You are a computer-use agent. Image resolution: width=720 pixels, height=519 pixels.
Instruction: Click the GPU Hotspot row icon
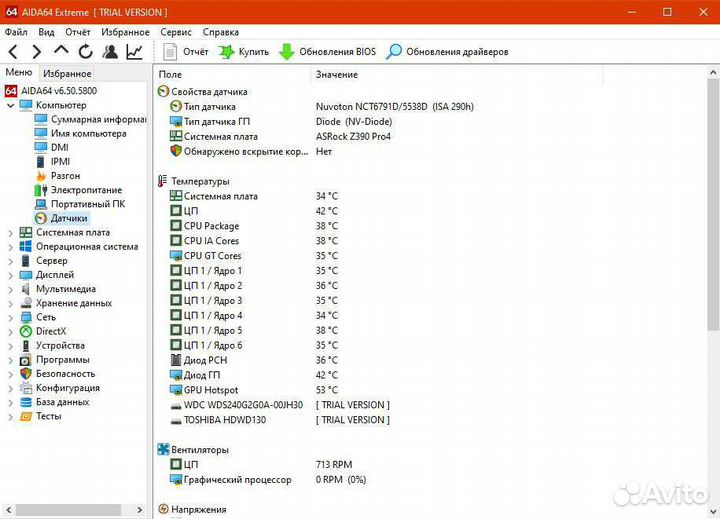176,390
